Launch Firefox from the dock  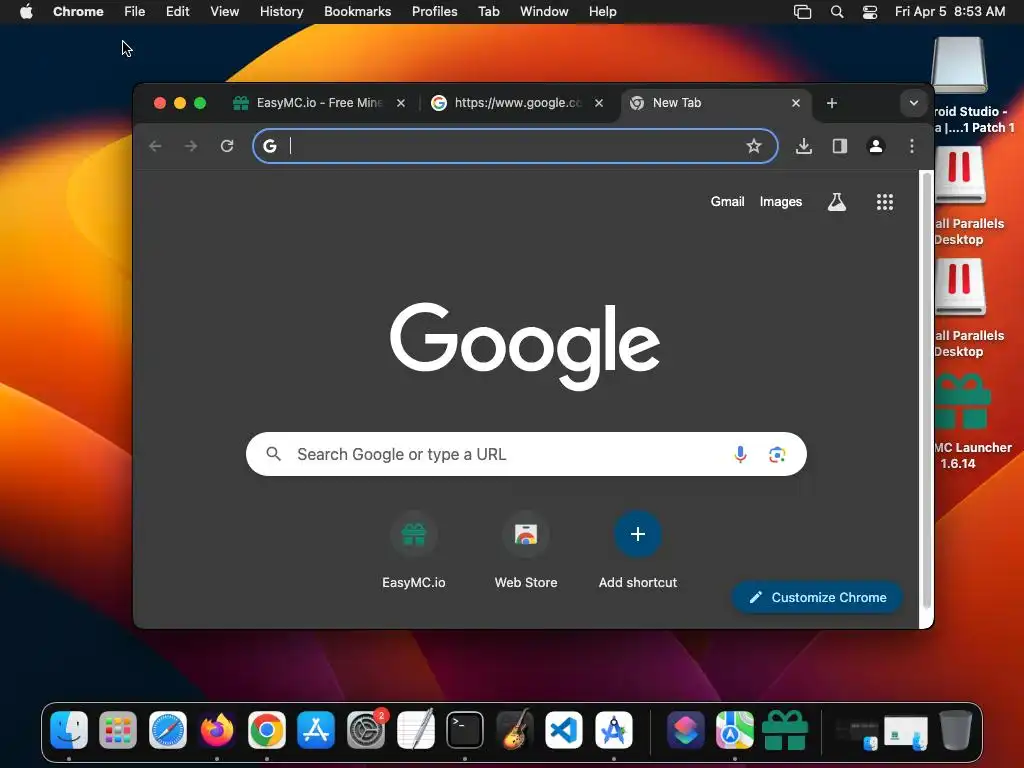coord(217,729)
